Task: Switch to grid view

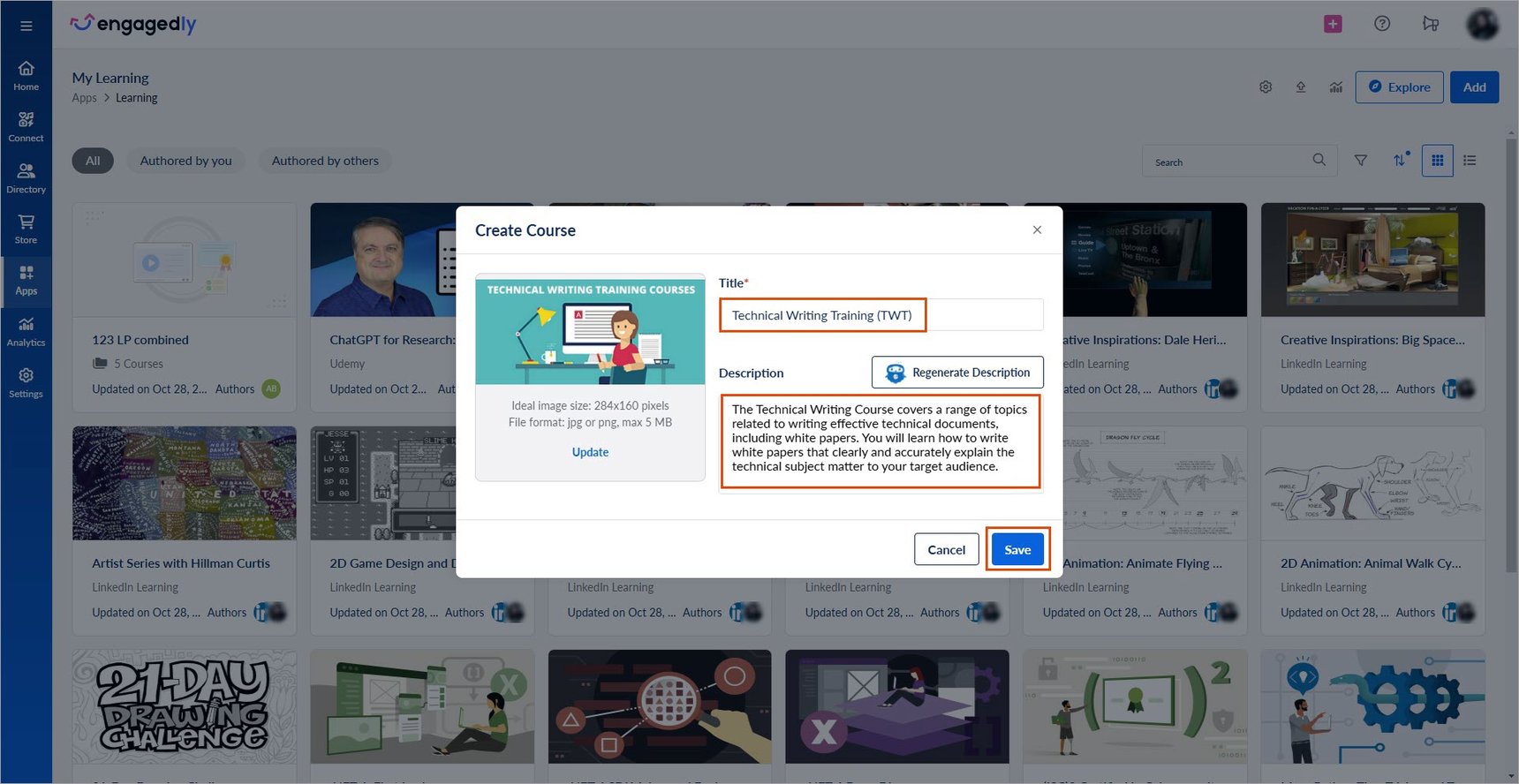Action: [x=1438, y=161]
